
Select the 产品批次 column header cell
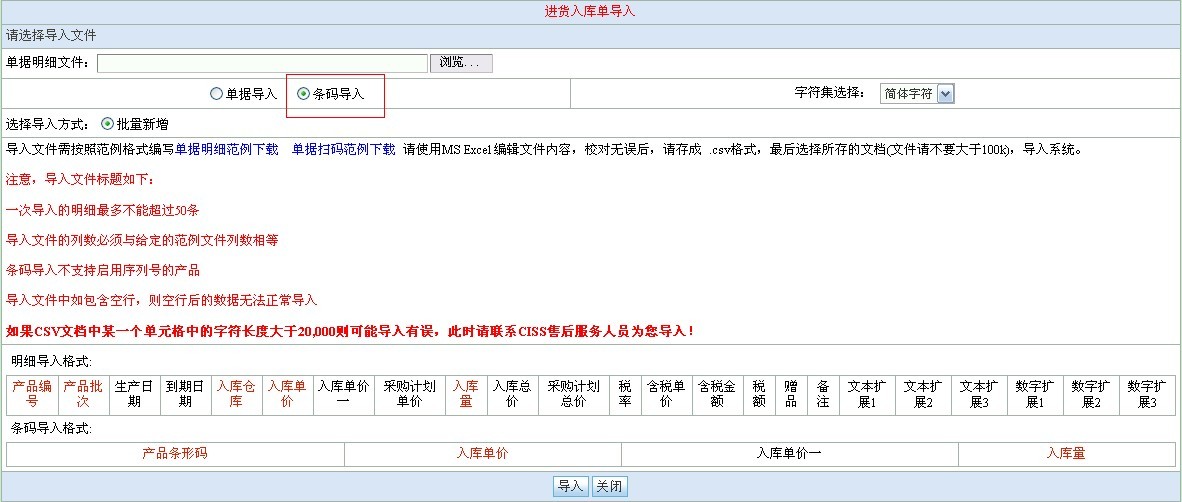[83, 394]
